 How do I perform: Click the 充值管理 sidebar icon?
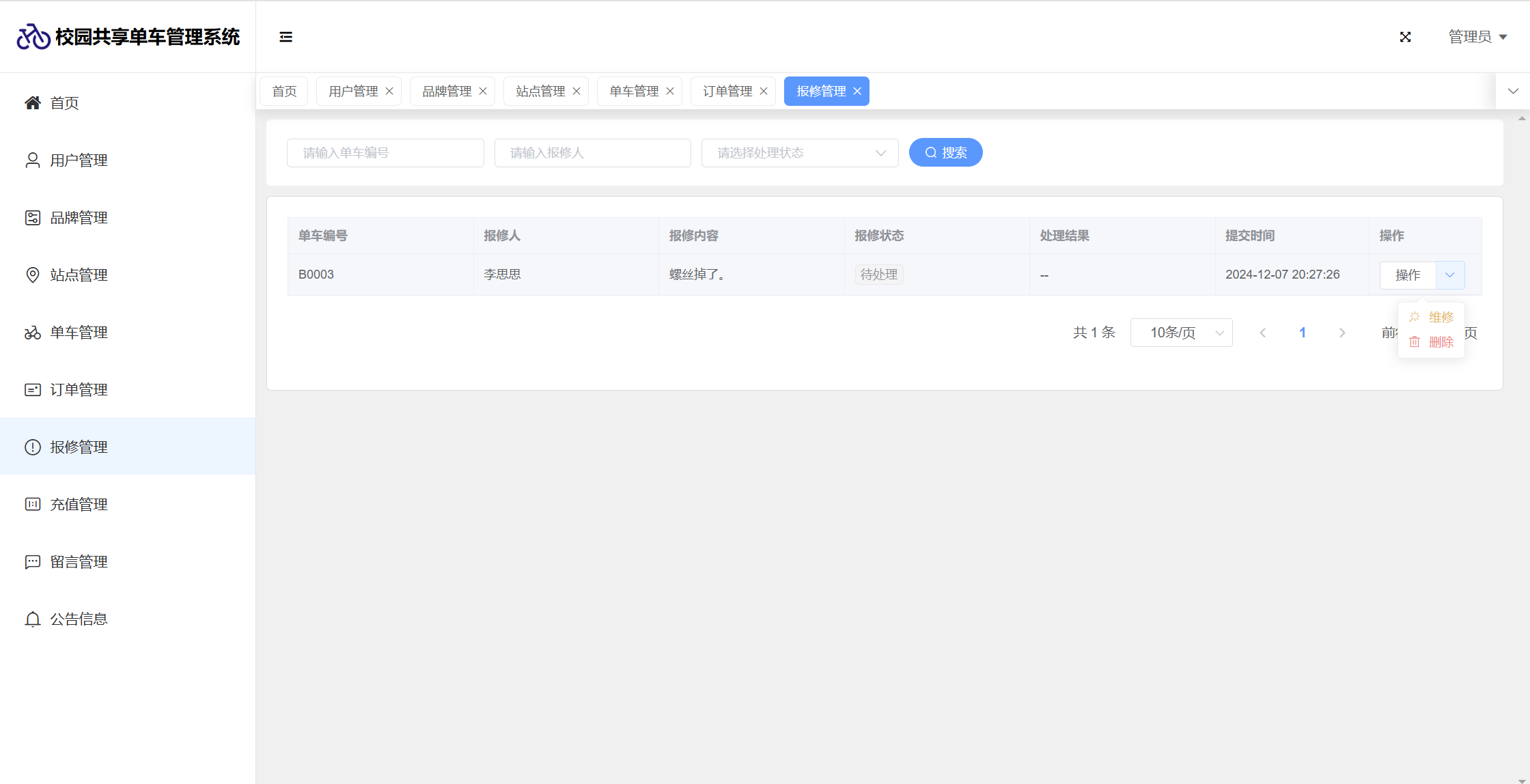[x=32, y=505]
